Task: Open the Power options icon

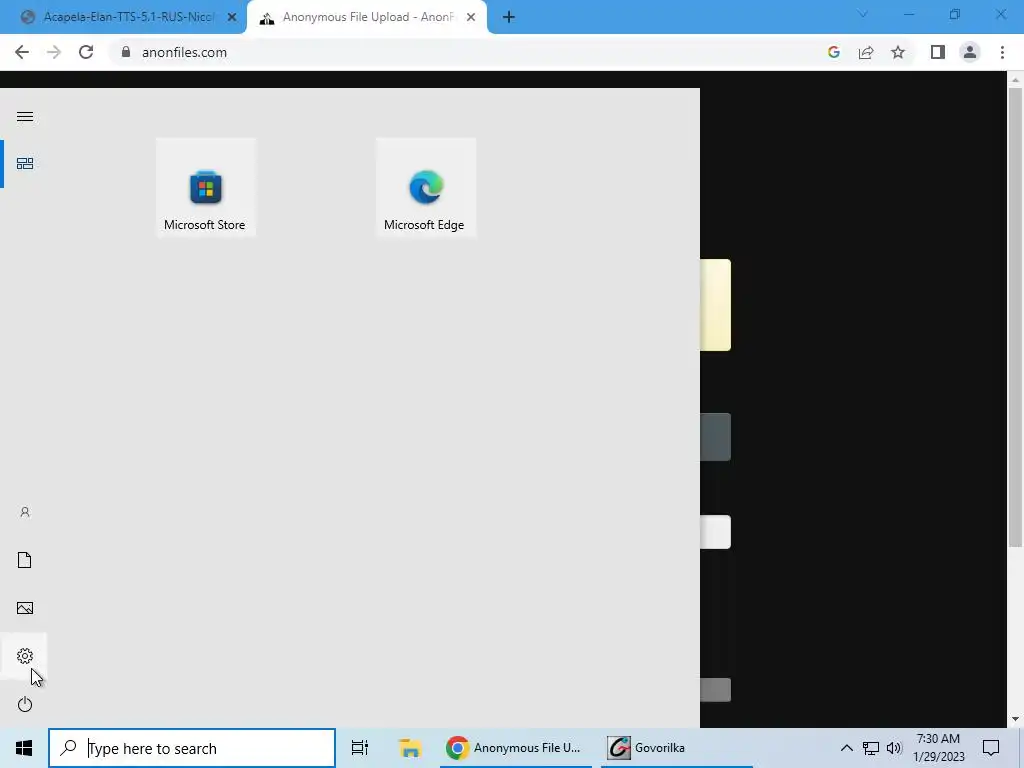Action: pos(25,704)
